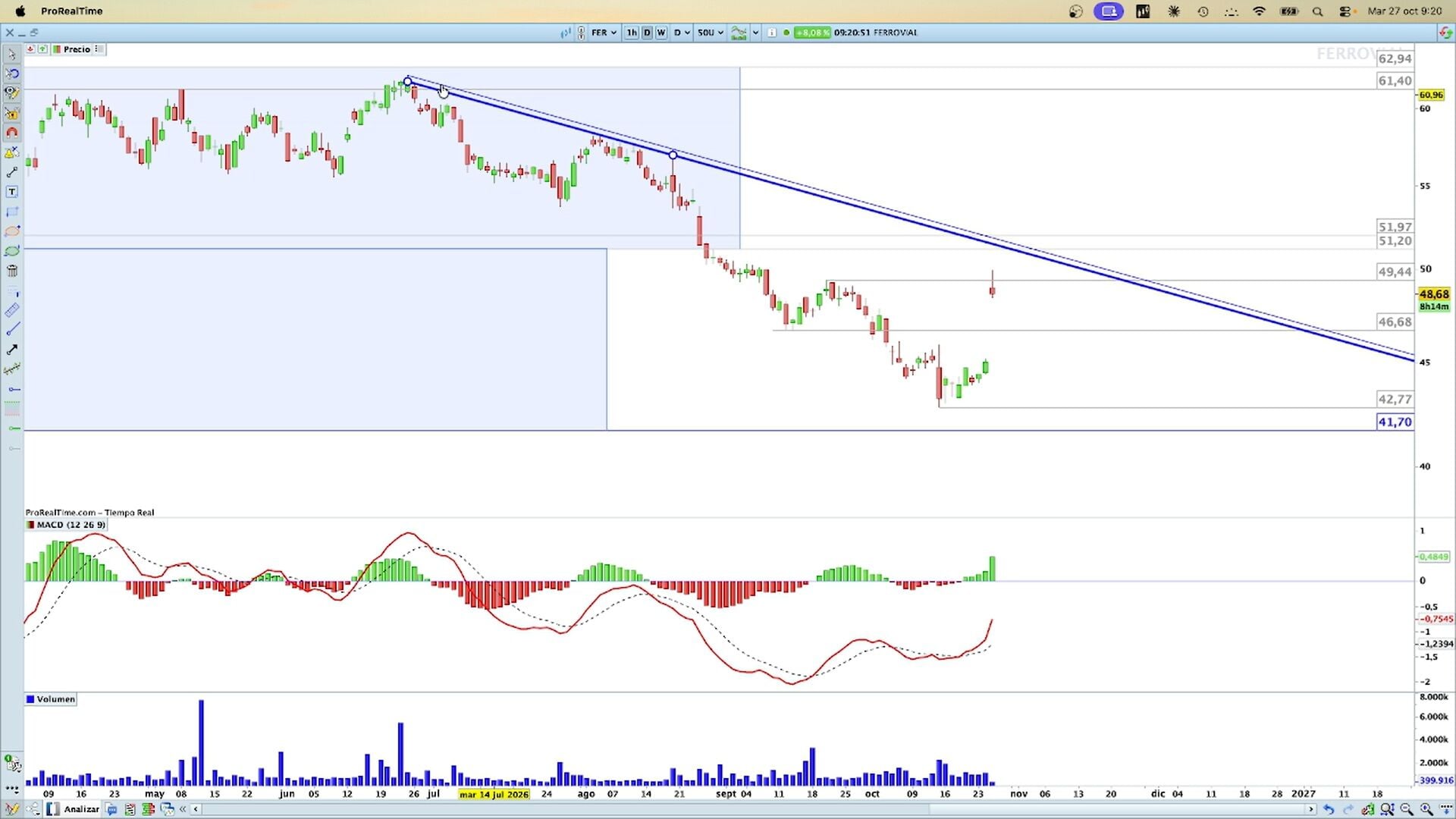Expand the D timeframe dropdown
Screen dimensions: 1456x819
(682, 33)
